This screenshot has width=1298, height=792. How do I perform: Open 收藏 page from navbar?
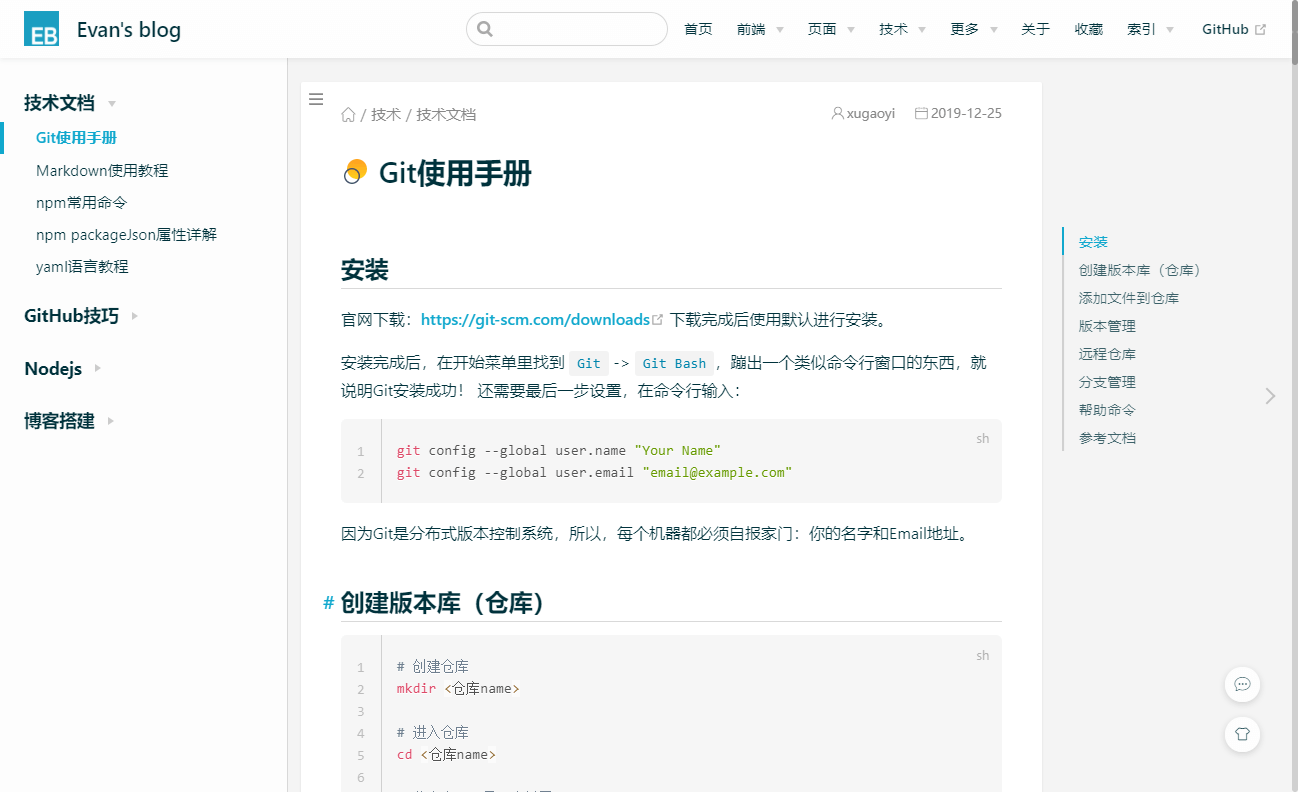(1088, 29)
